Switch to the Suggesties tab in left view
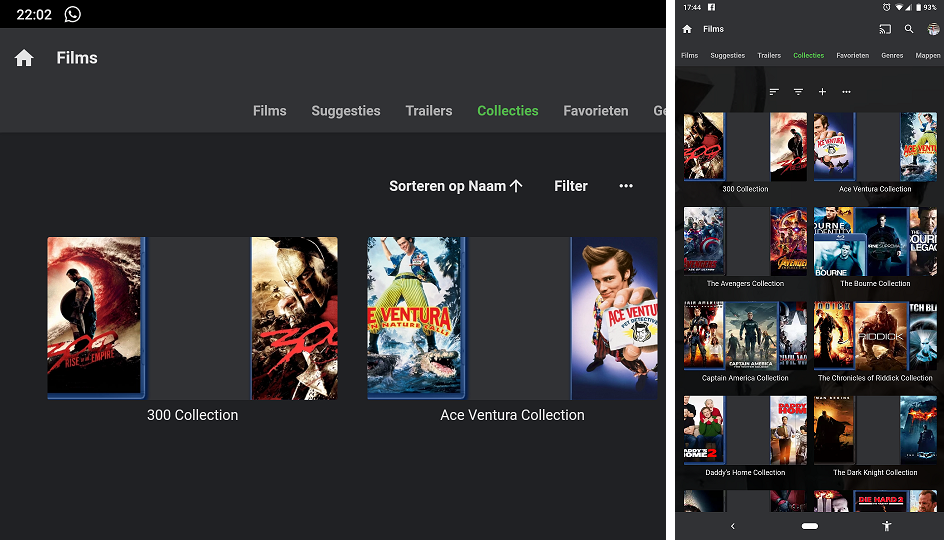Image resolution: width=944 pixels, height=540 pixels. pyautogui.click(x=346, y=111)
